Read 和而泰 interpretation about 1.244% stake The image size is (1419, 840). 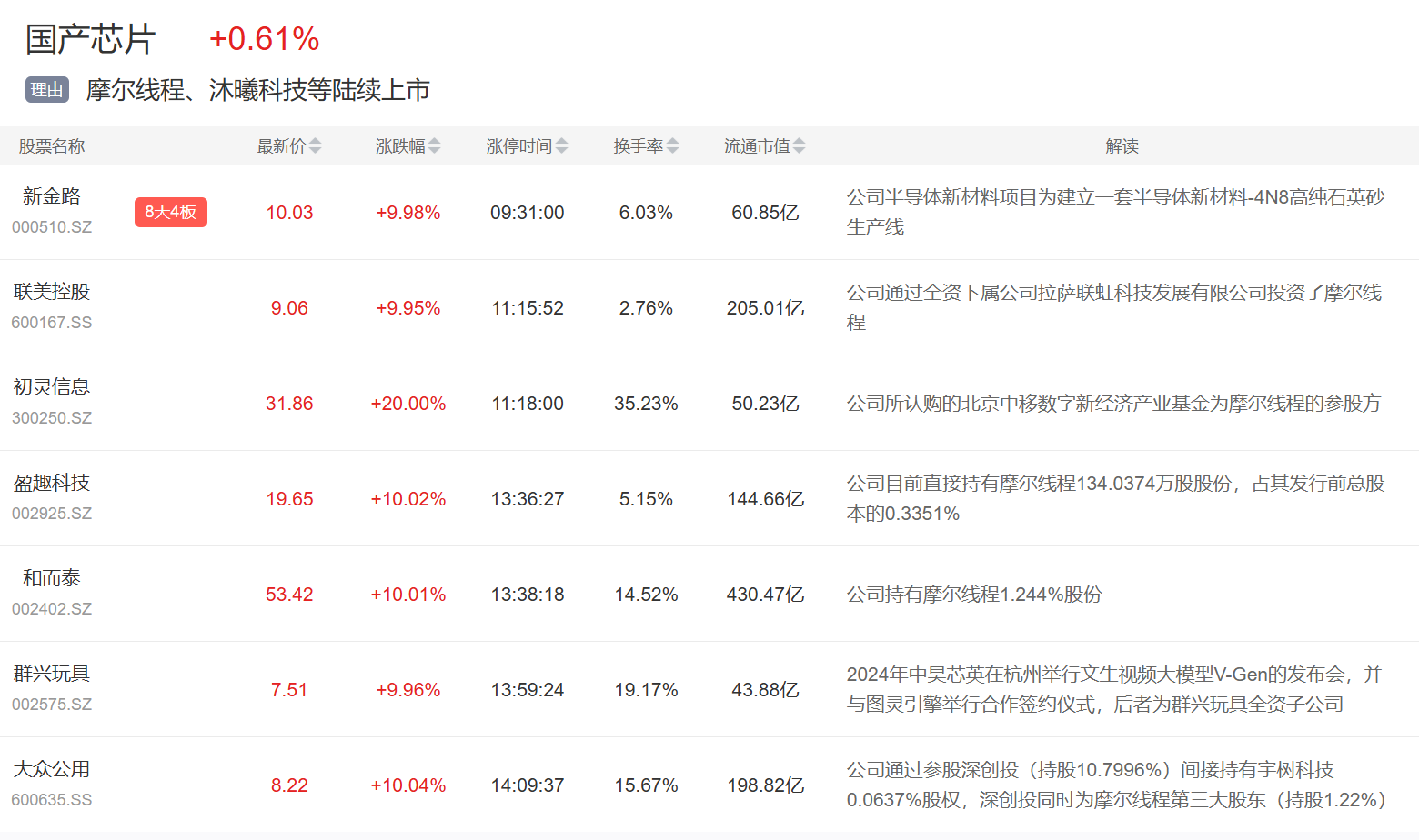974,595
